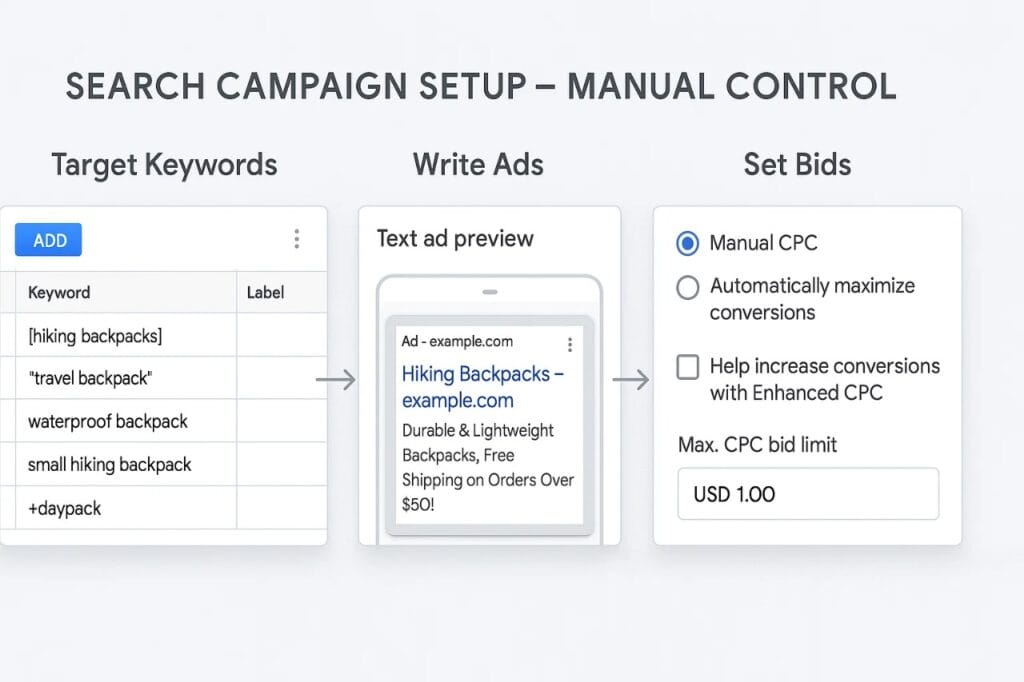The image size is (1024, 682).
Task: Open the ad preview three-dot menu
Action: pos(570,345)
